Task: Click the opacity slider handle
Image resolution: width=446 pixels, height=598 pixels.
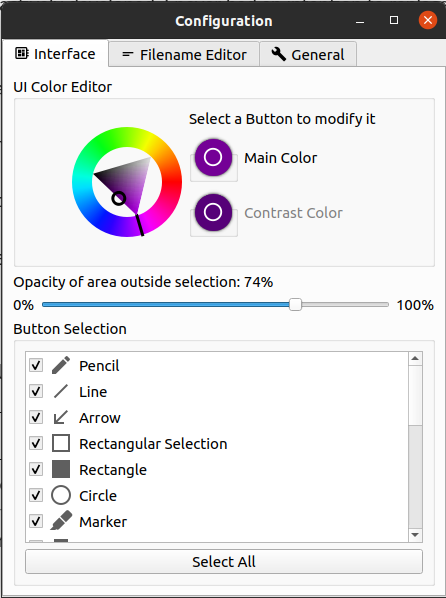Action: point(295,305)
